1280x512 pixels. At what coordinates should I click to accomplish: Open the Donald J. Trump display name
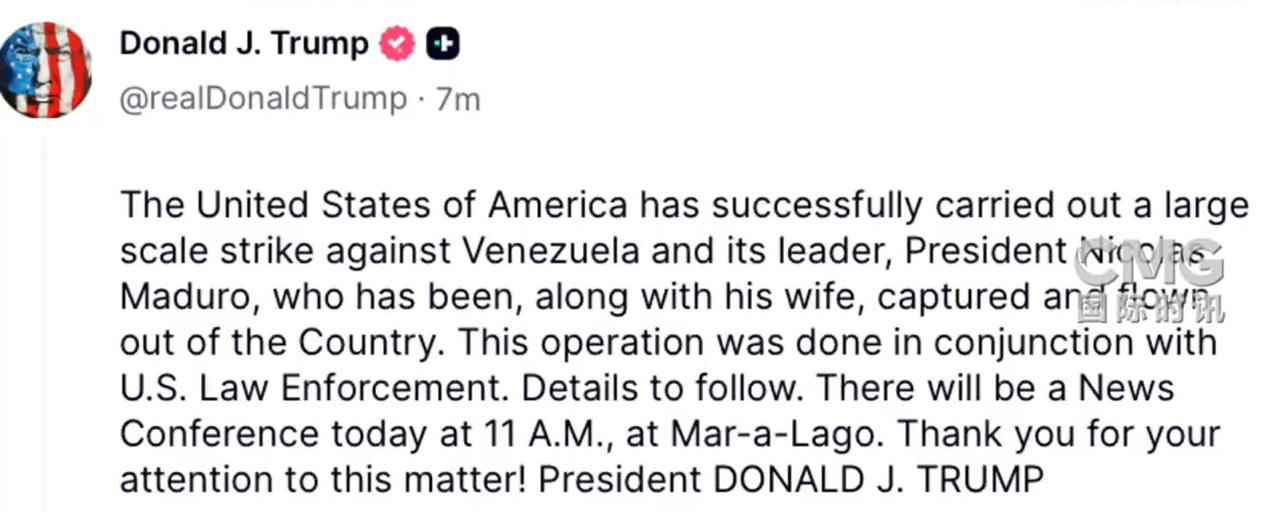(244, 43)
